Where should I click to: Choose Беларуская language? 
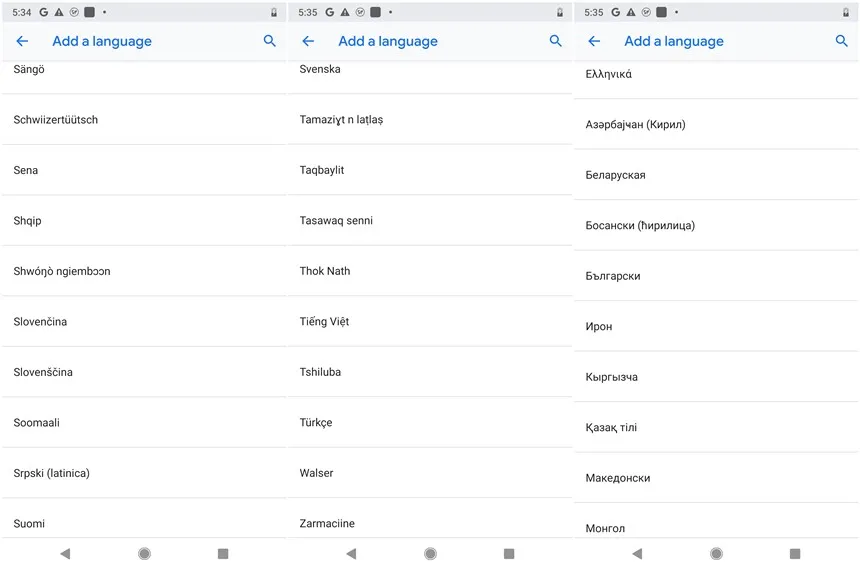coord(716,175)
